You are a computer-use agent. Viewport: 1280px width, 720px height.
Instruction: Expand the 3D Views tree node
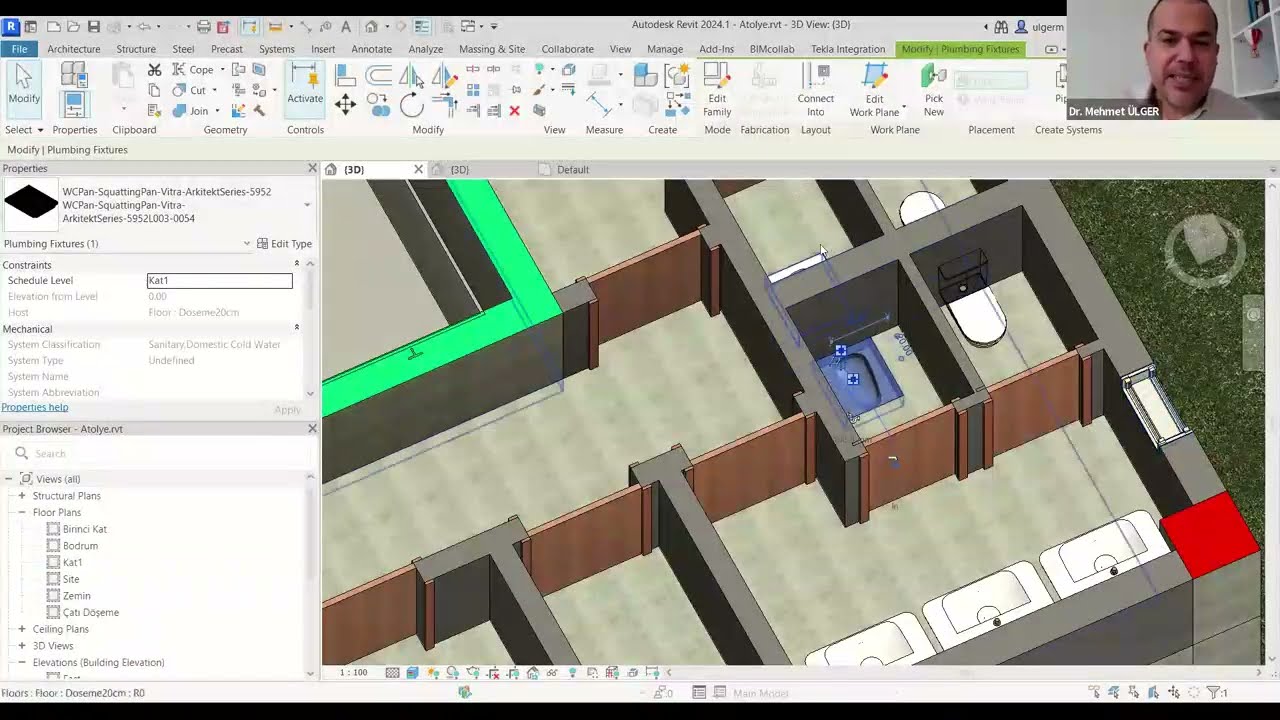pyautogui.click(x=22, y=646)
